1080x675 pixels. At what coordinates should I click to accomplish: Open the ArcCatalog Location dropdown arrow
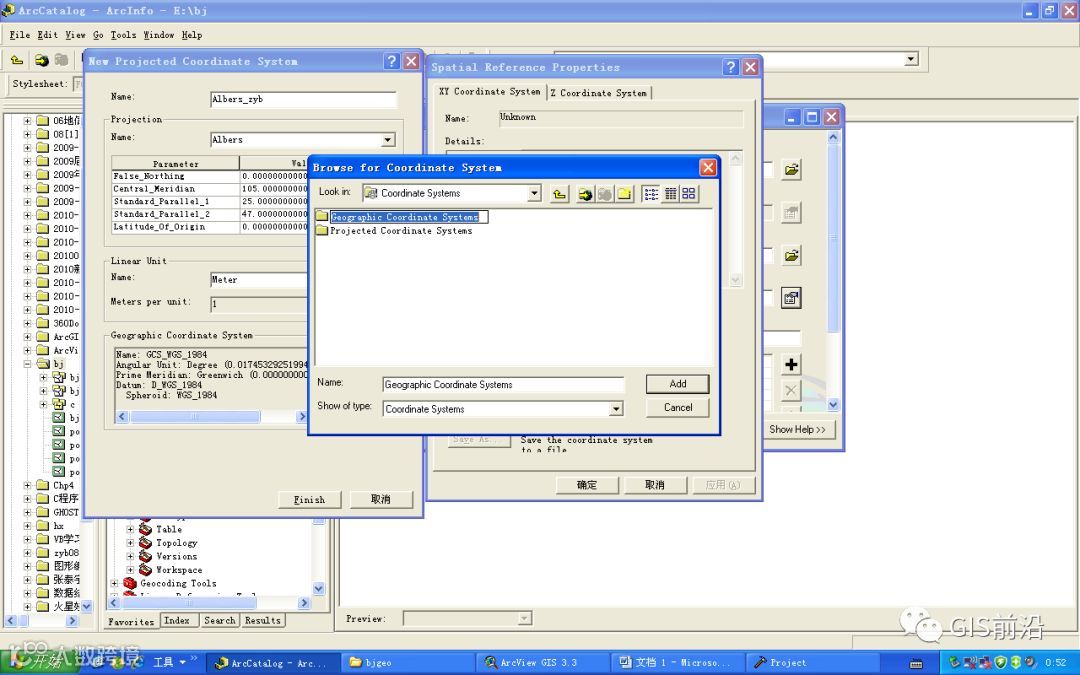tap(911, 59)
